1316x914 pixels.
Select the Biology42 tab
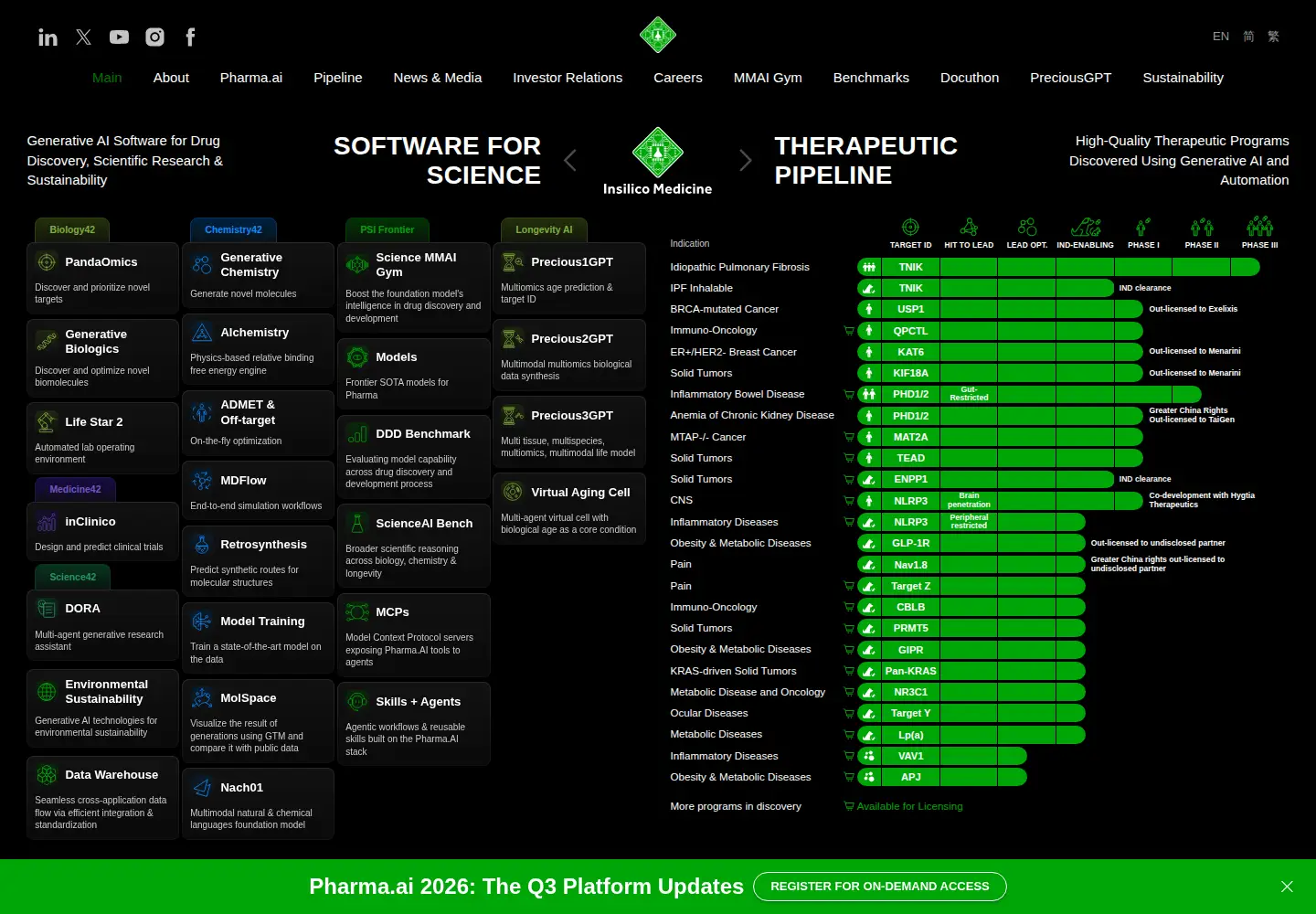72,230
